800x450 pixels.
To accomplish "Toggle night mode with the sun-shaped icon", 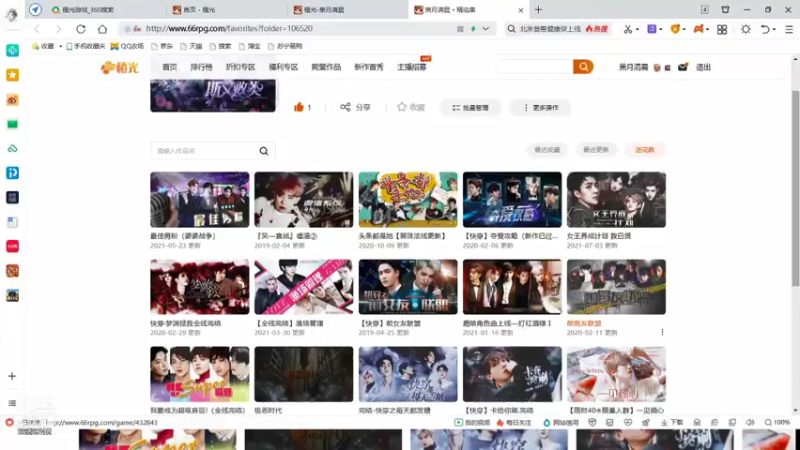I will click(x=745, y=30).
